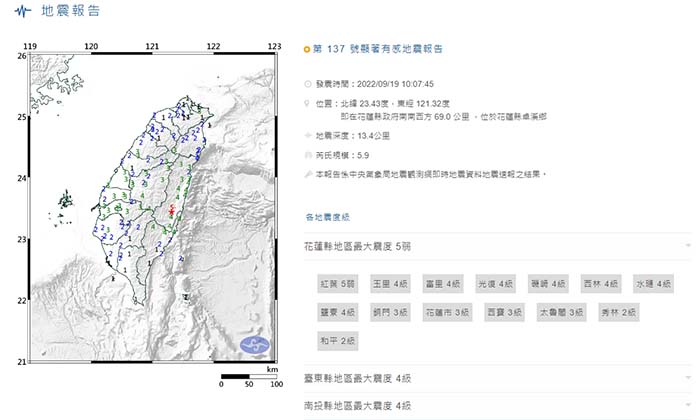Expand the 臺東縣地區最大震度 4級 section
Screen dimensions: 696x420
[497, 378]
